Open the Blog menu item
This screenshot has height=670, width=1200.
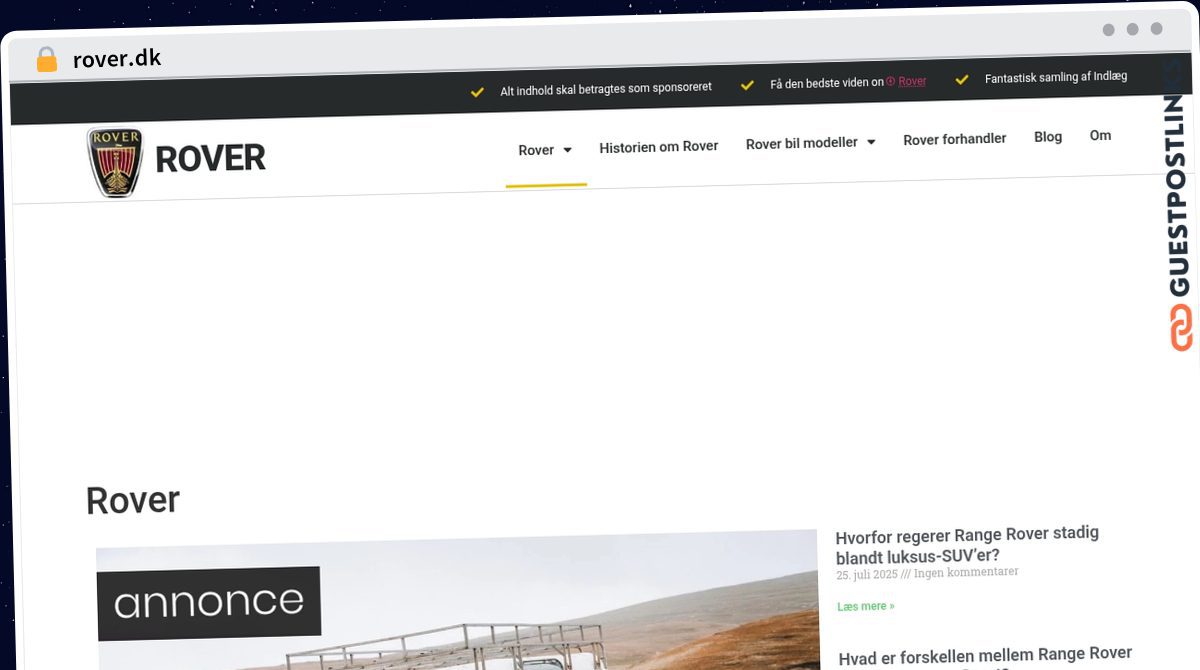click(x=1048, y=136)
